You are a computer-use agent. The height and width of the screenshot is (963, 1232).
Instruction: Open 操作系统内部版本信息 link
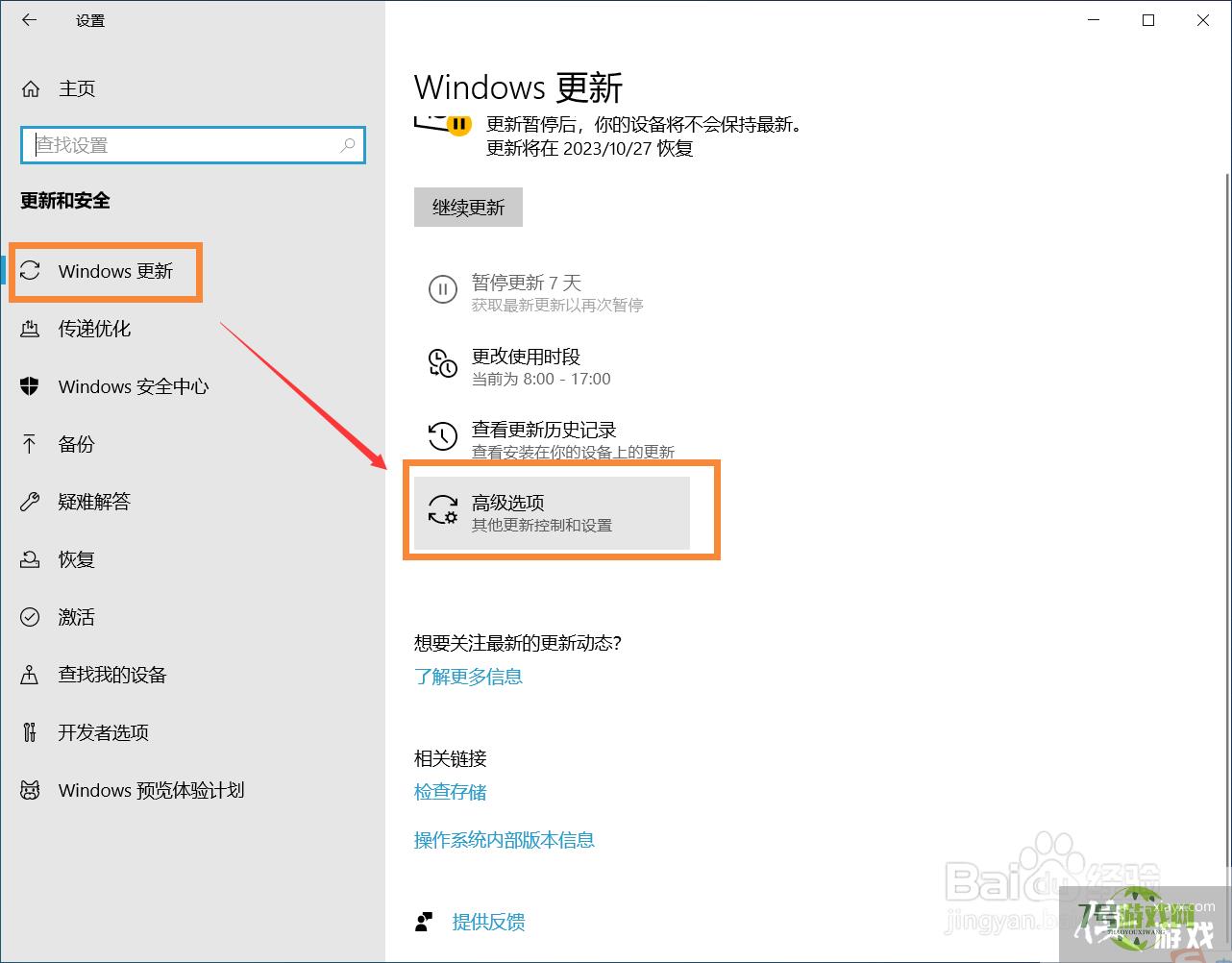tap(505, 840)
